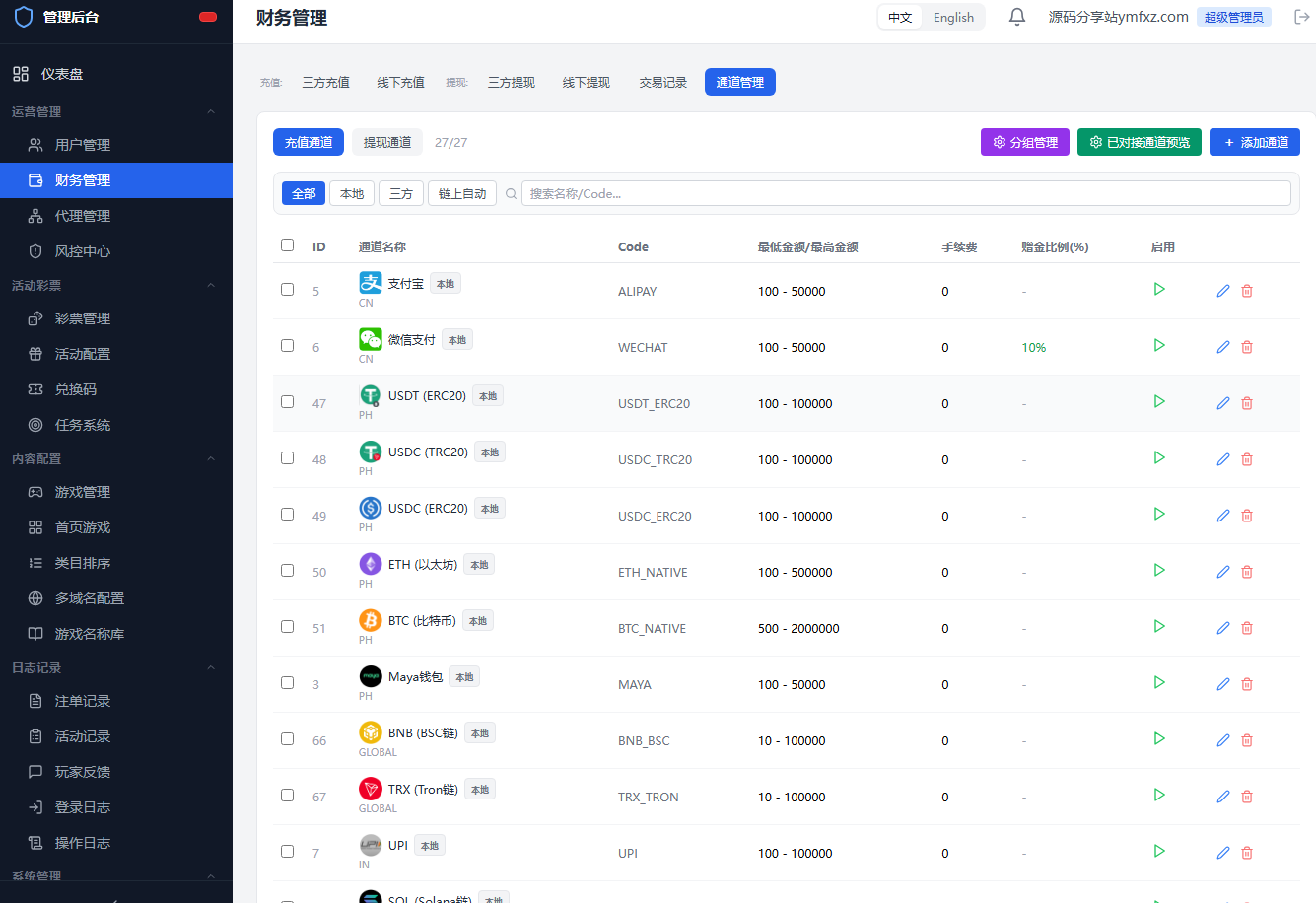Toggle the enabled play icon for 支付宝
1316x903 pixels.
[x=1159, y=289]
